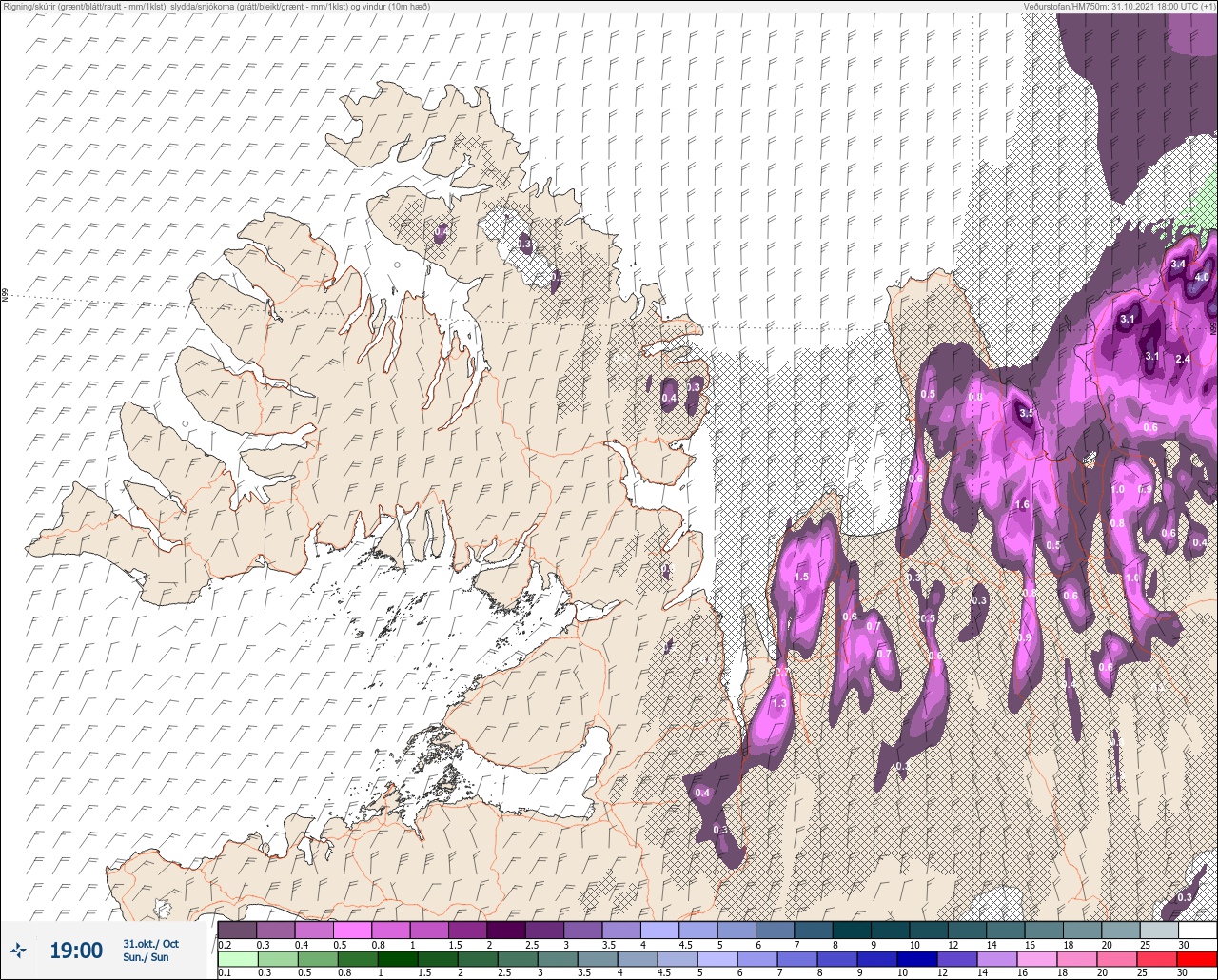
Task: Click the 1.5 precipitation value on the map
Action: pyautogui.click(x=801, y=577)
